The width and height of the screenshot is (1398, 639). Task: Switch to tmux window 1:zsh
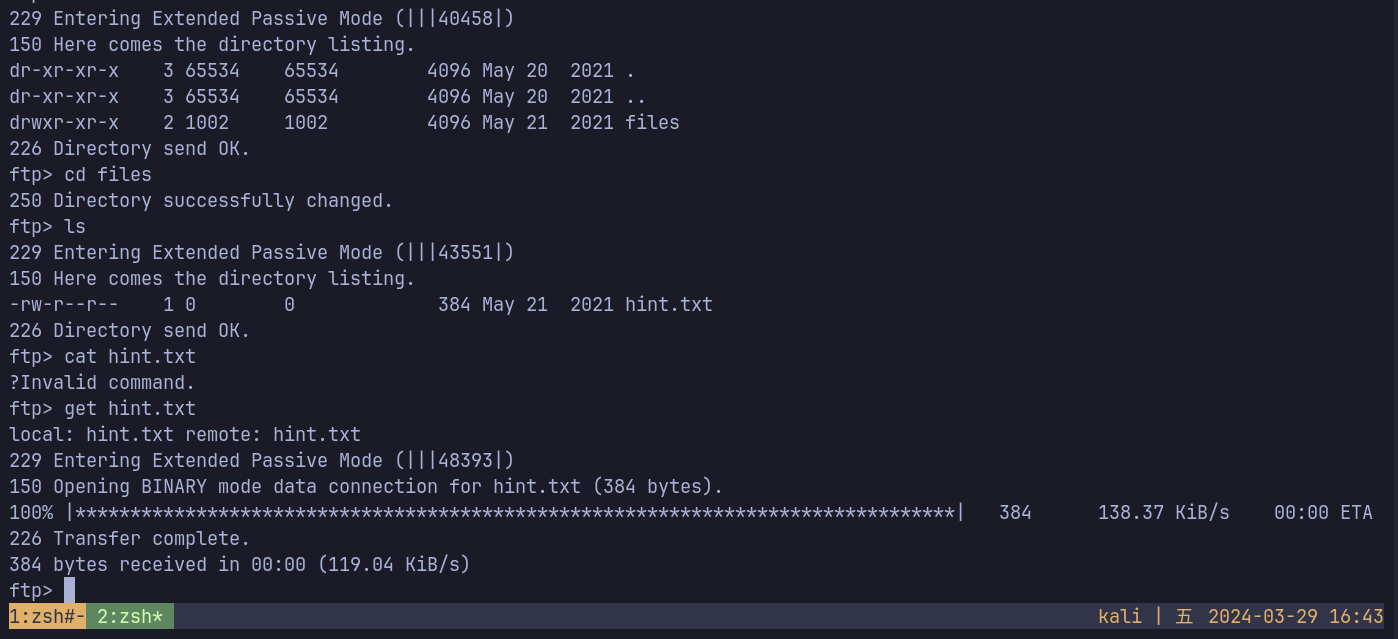pyautogui.click(x=46, y=617)
